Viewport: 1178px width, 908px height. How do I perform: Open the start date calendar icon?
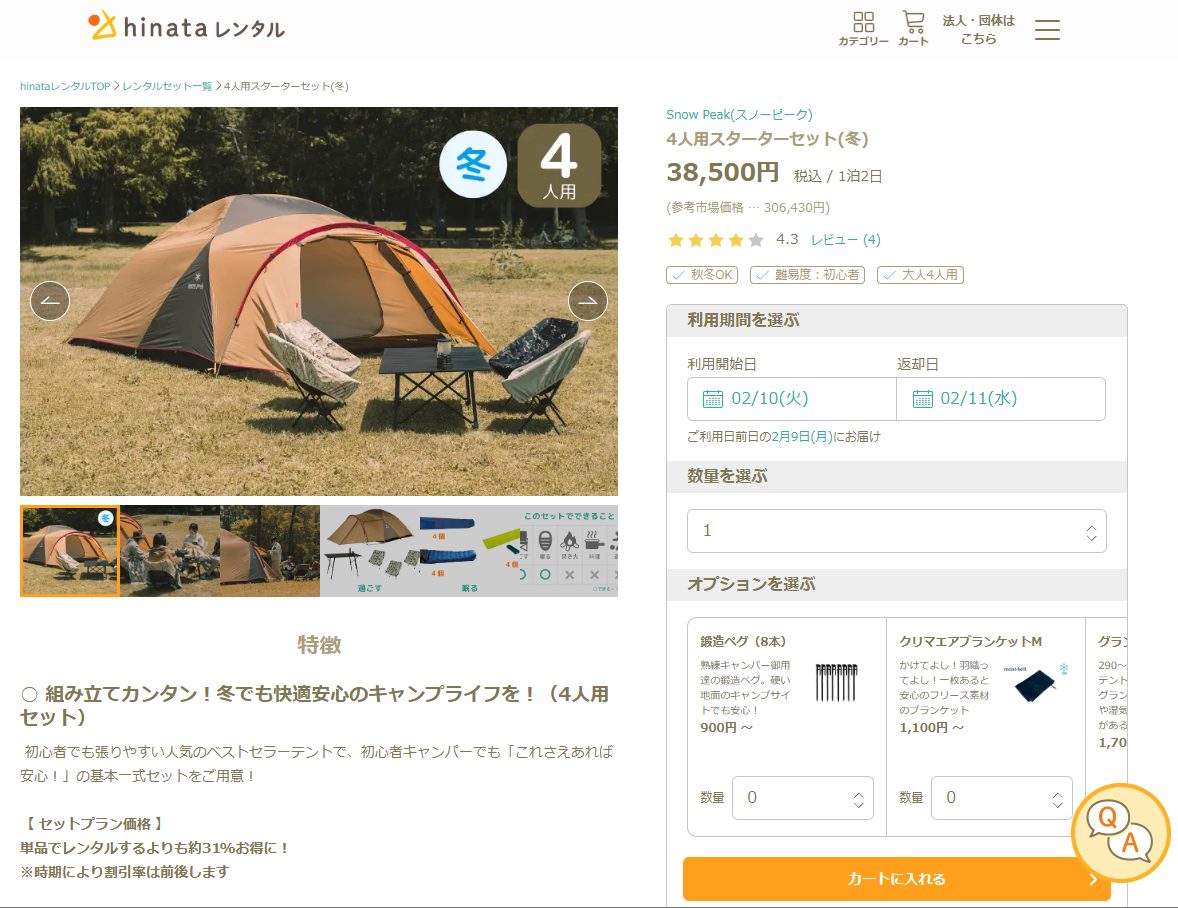[x=713, y=399]
